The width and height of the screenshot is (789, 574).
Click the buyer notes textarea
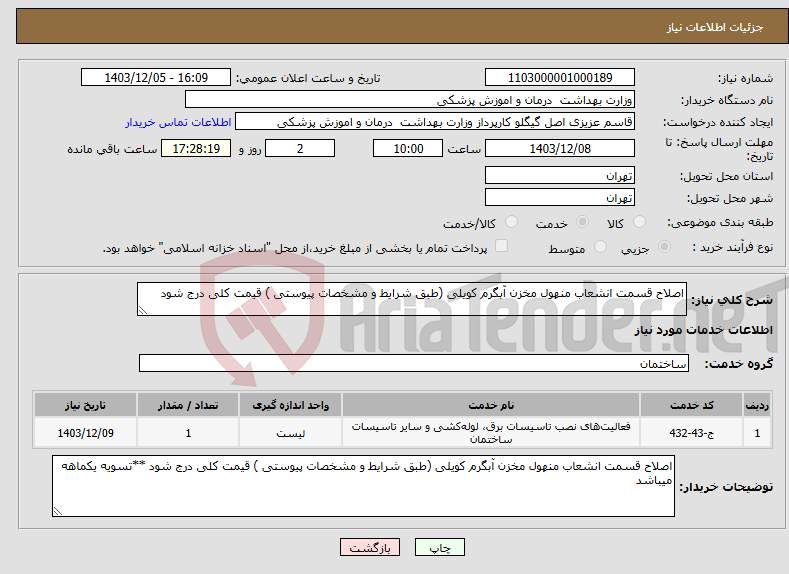point(363,486)
